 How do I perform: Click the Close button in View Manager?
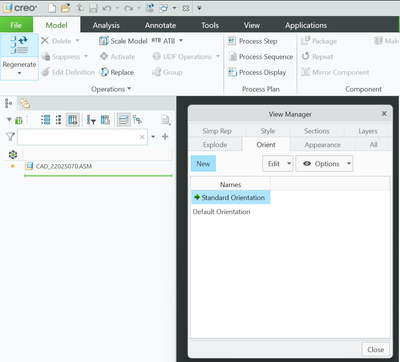click(x=376, y=350)
